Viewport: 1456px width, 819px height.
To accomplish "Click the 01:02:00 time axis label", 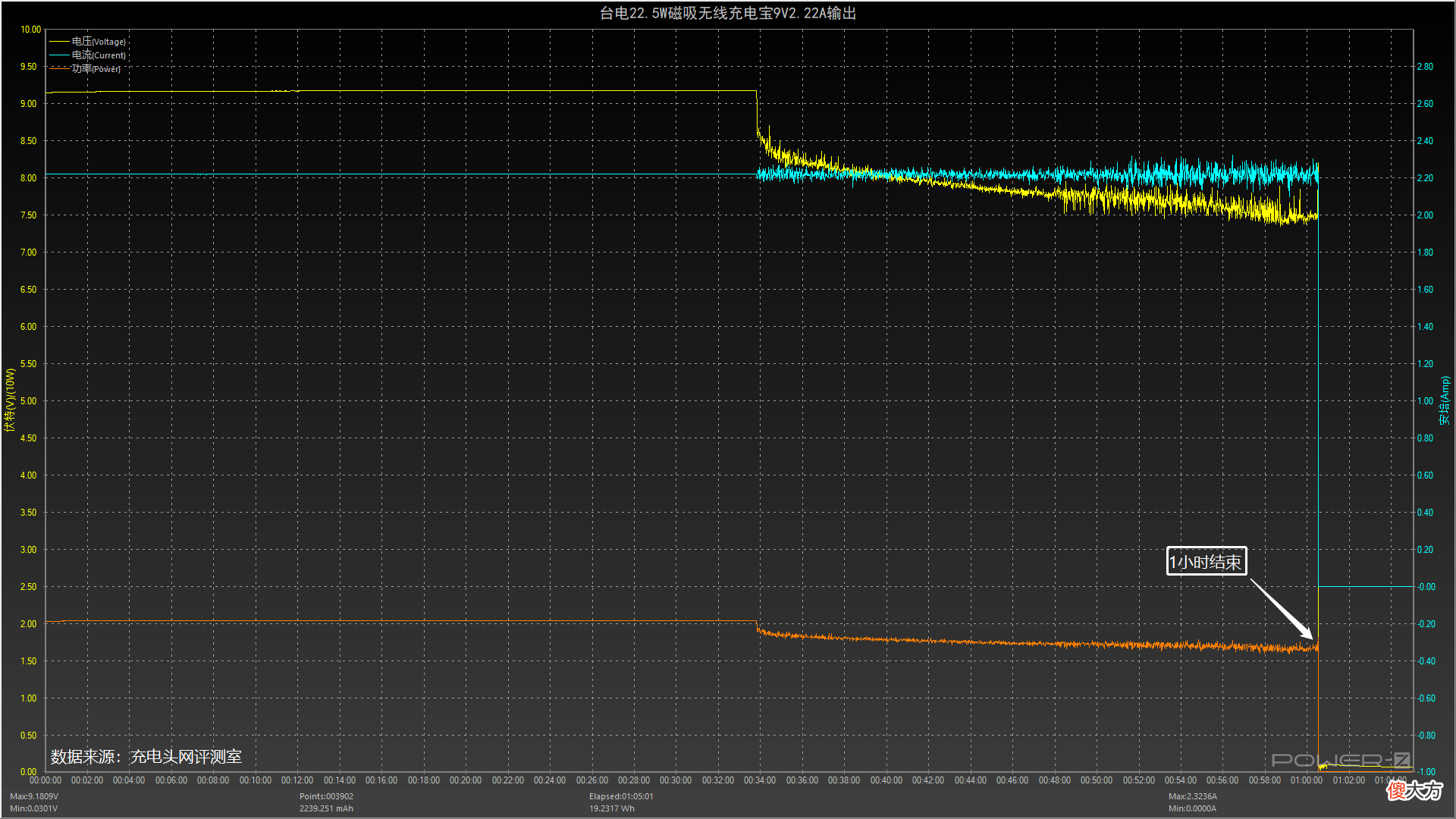I will (1349, 780).
